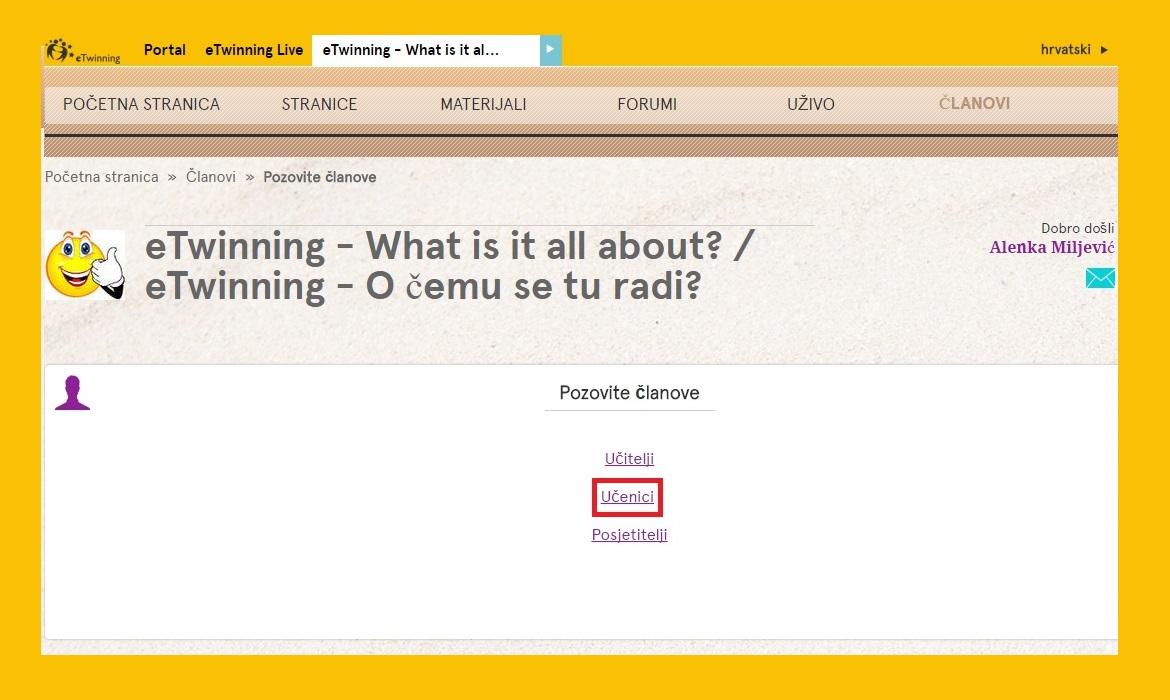Go to Početna stranica breadcrumb link
1170x700 pixels.
pos(101,177)
